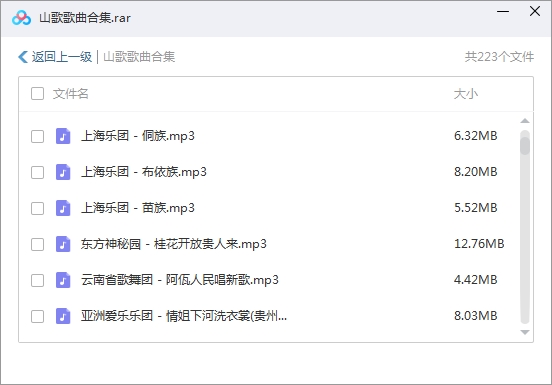
Task: Click the size value 12.76MB
Action: click(x=479, y=244)
